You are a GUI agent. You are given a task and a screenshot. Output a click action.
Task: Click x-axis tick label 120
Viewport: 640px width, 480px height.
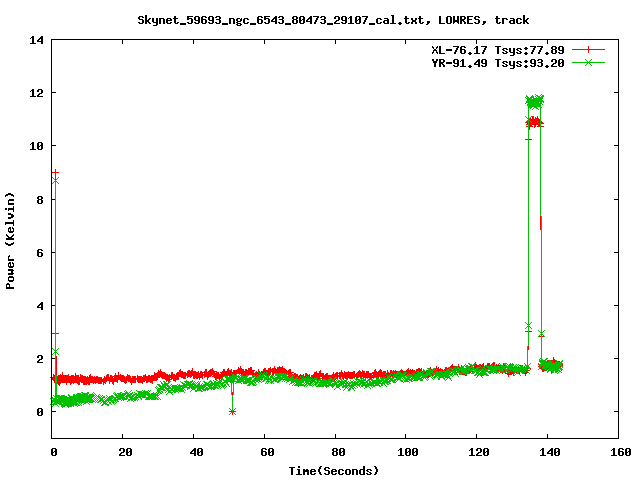479,452
